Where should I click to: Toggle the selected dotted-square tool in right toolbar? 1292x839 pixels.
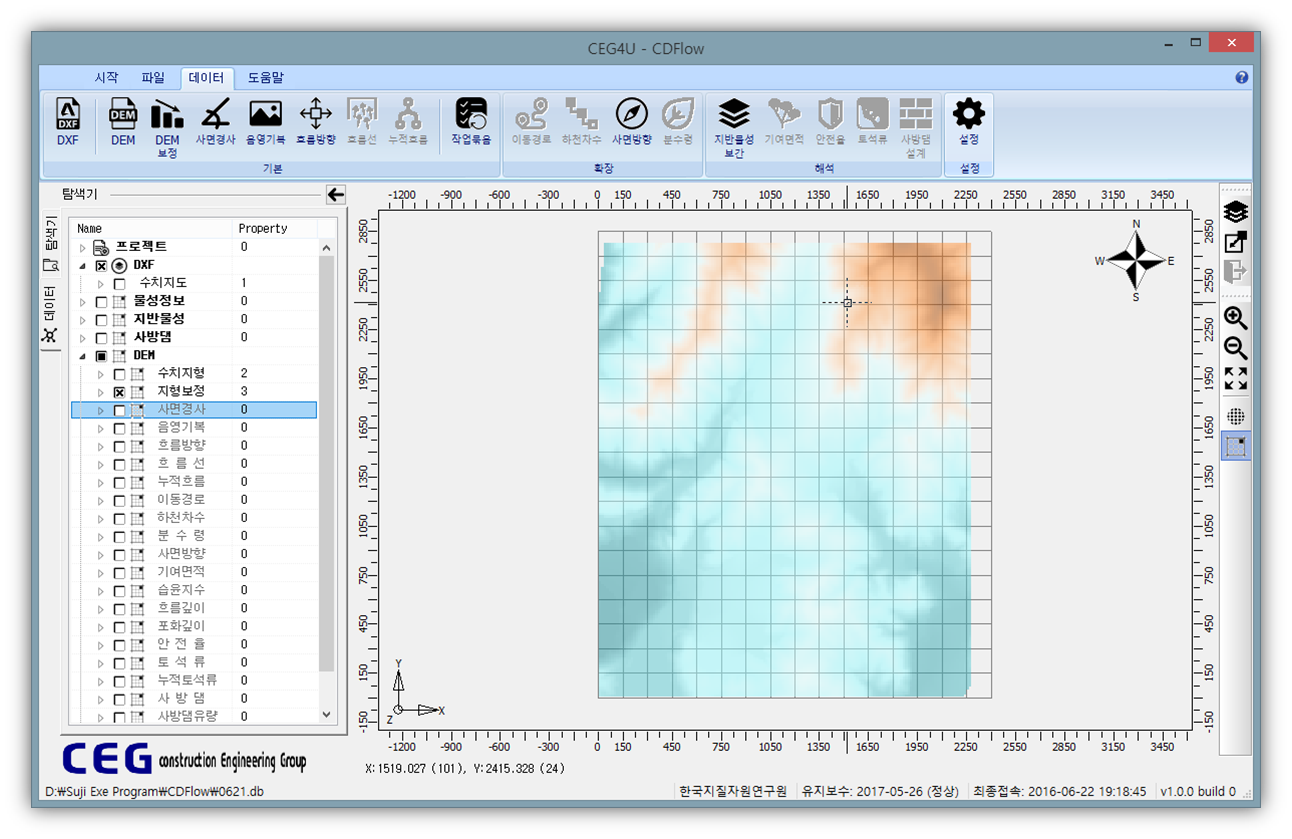pos(1236,446)
